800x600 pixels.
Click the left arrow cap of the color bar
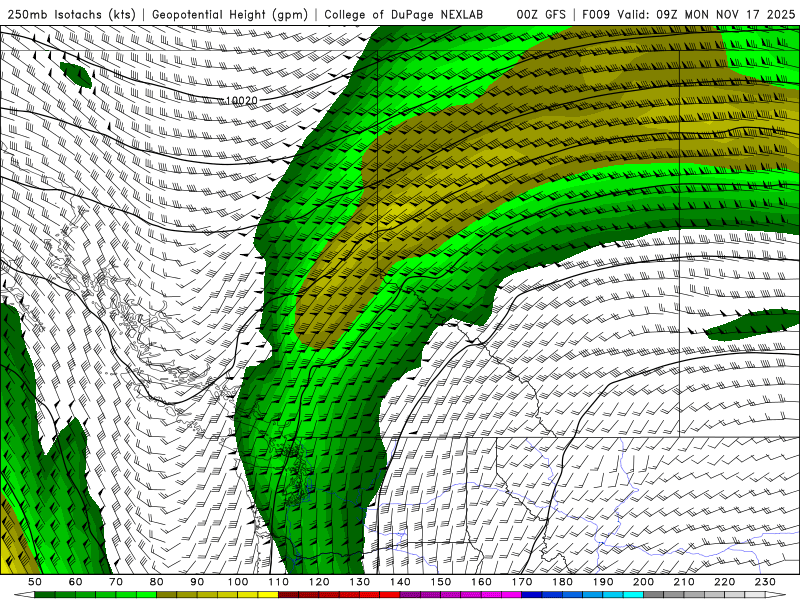pos(24,594)
